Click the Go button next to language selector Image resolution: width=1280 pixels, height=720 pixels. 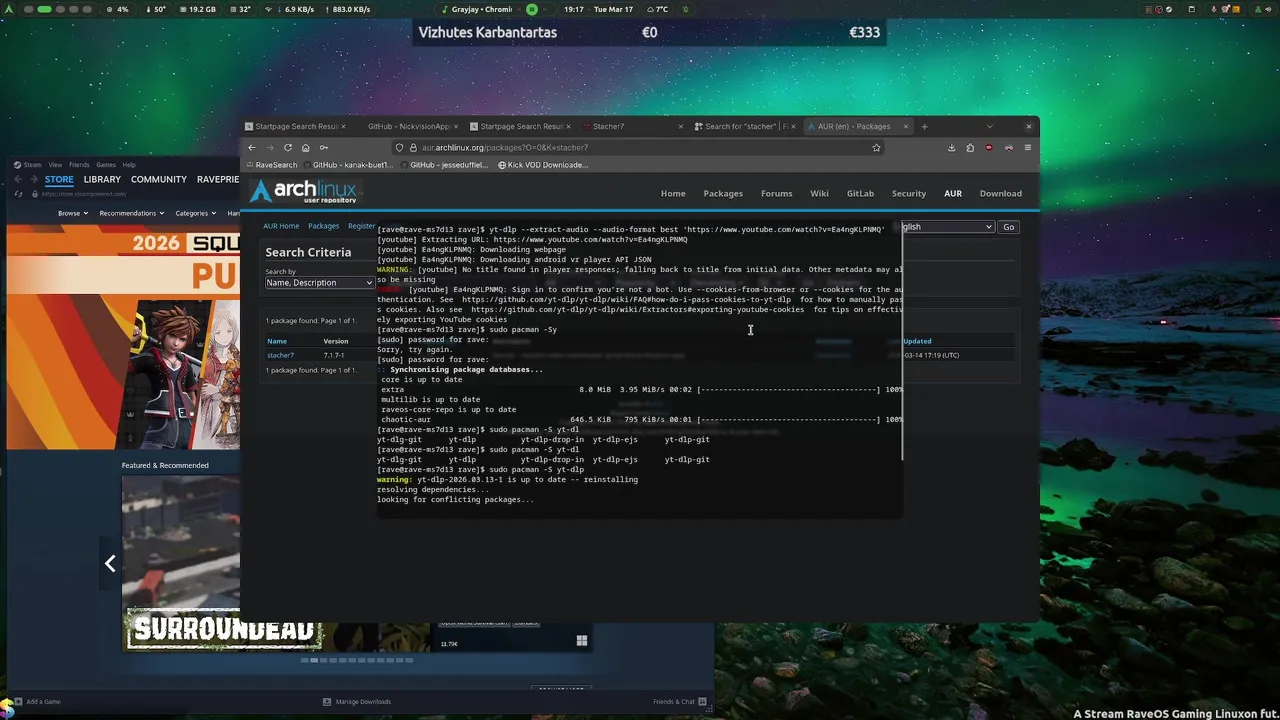coord(1008,227)
